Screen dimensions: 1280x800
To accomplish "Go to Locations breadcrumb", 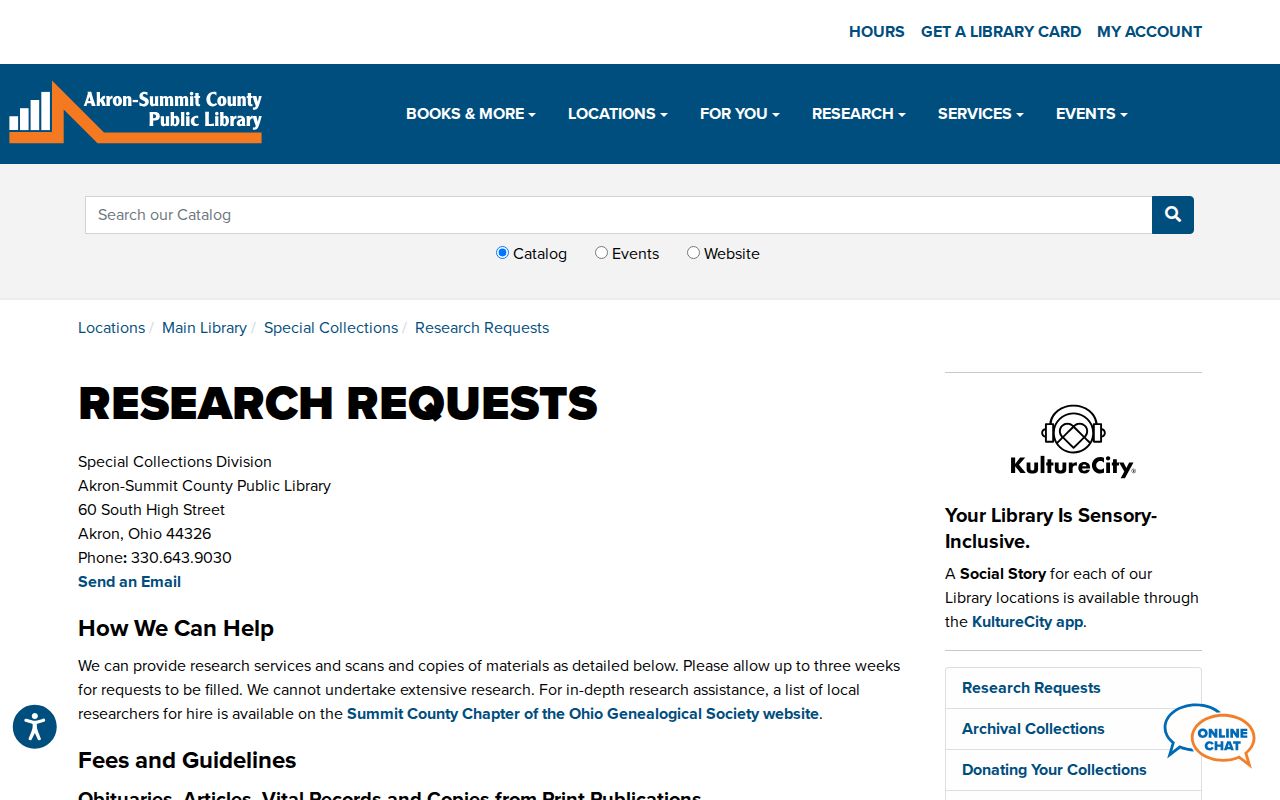I will [x=112, y=328].
